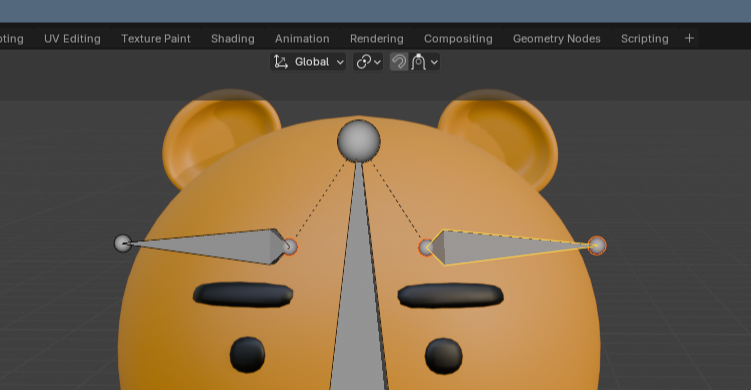Screen dimensions: 751x390
Task: Open the Compositing workspace tab
Action: 458,39
